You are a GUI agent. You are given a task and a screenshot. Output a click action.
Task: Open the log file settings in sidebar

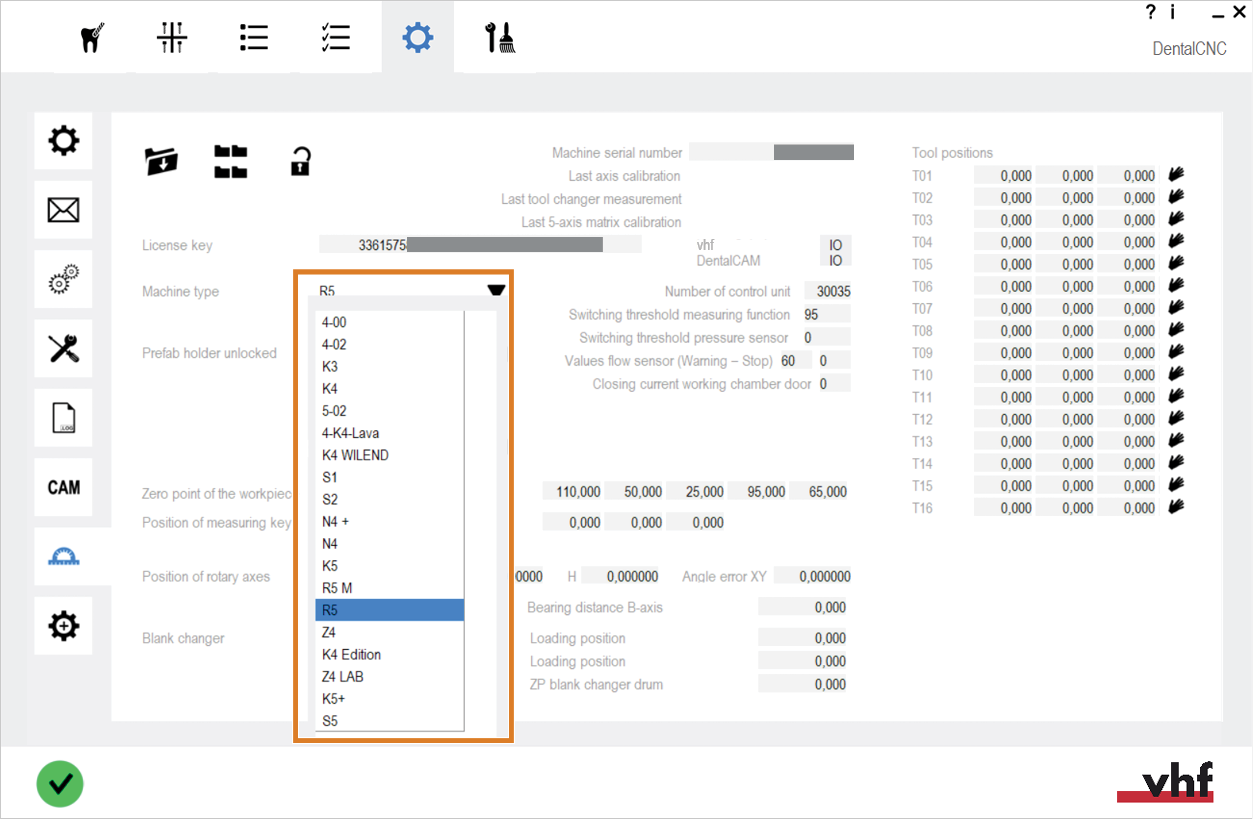(64, 418)
